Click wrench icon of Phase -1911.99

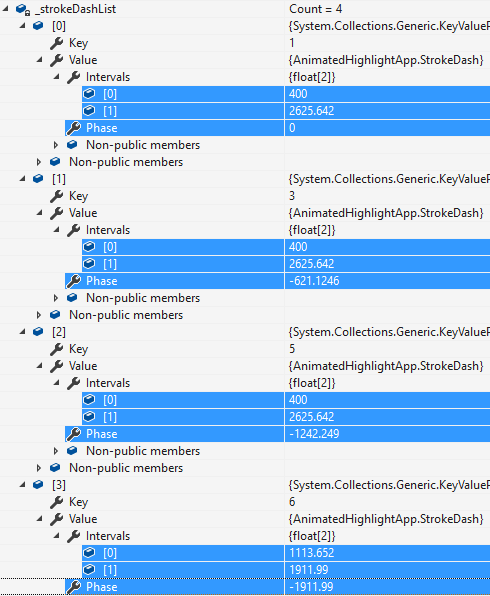click(x=74, y=587)
